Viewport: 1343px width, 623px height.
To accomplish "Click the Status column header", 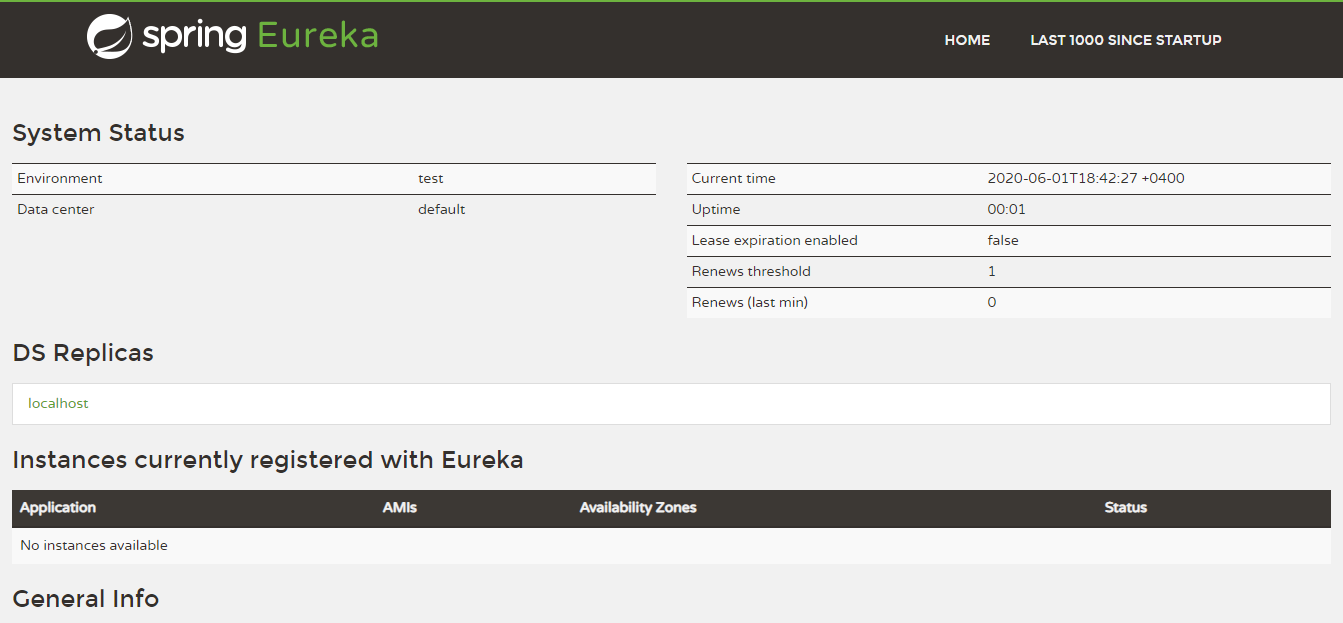I will [x=1126, y=507].
